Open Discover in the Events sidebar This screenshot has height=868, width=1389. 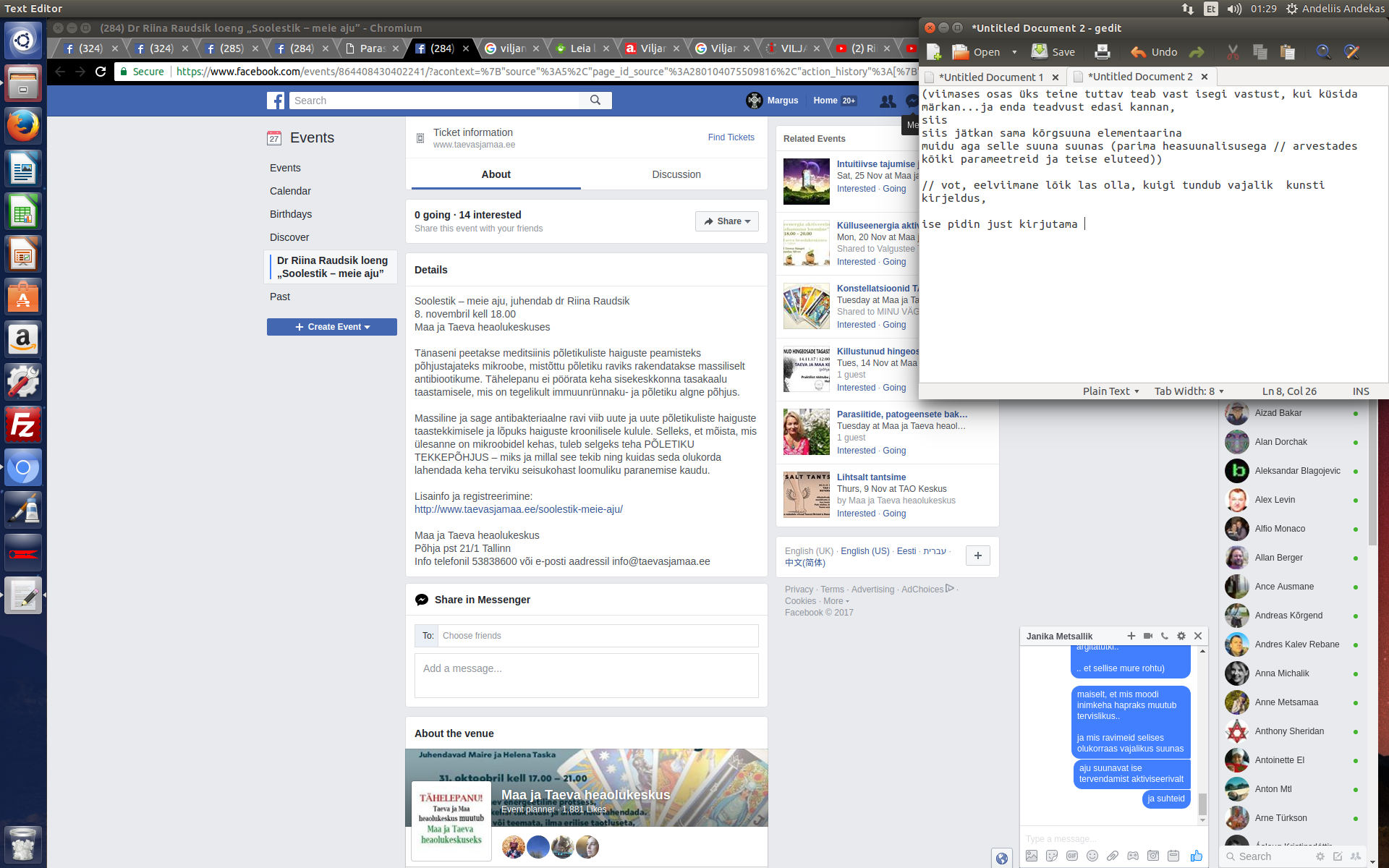click(x=289, y=237)
